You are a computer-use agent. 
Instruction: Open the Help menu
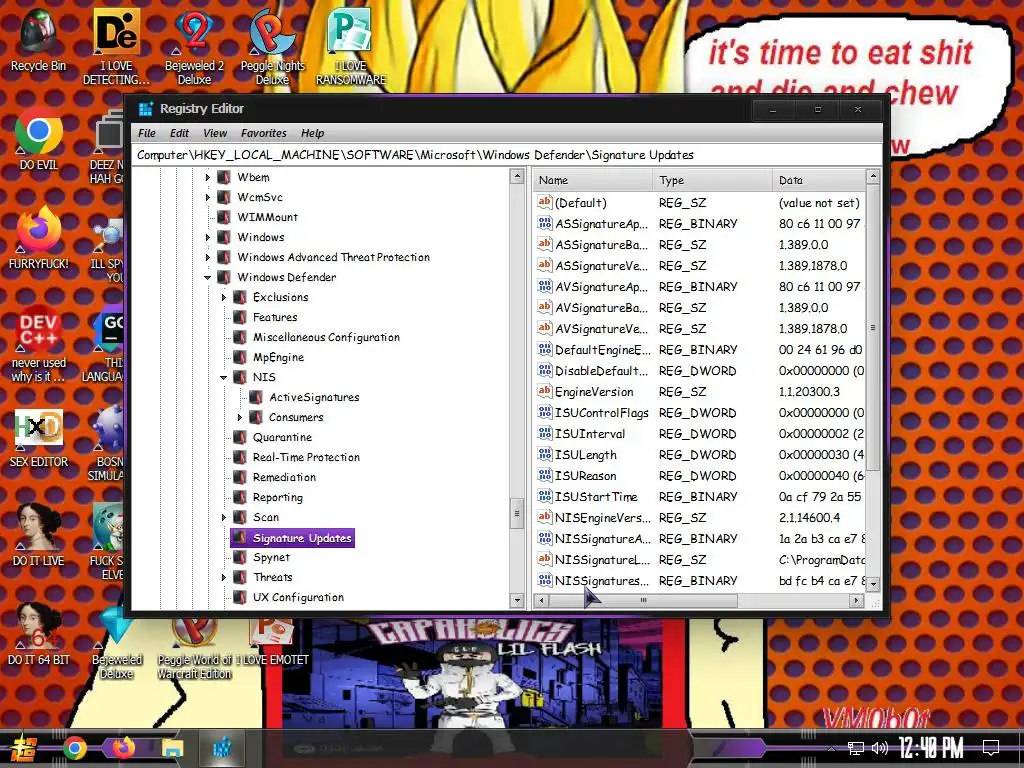[312, 133]
